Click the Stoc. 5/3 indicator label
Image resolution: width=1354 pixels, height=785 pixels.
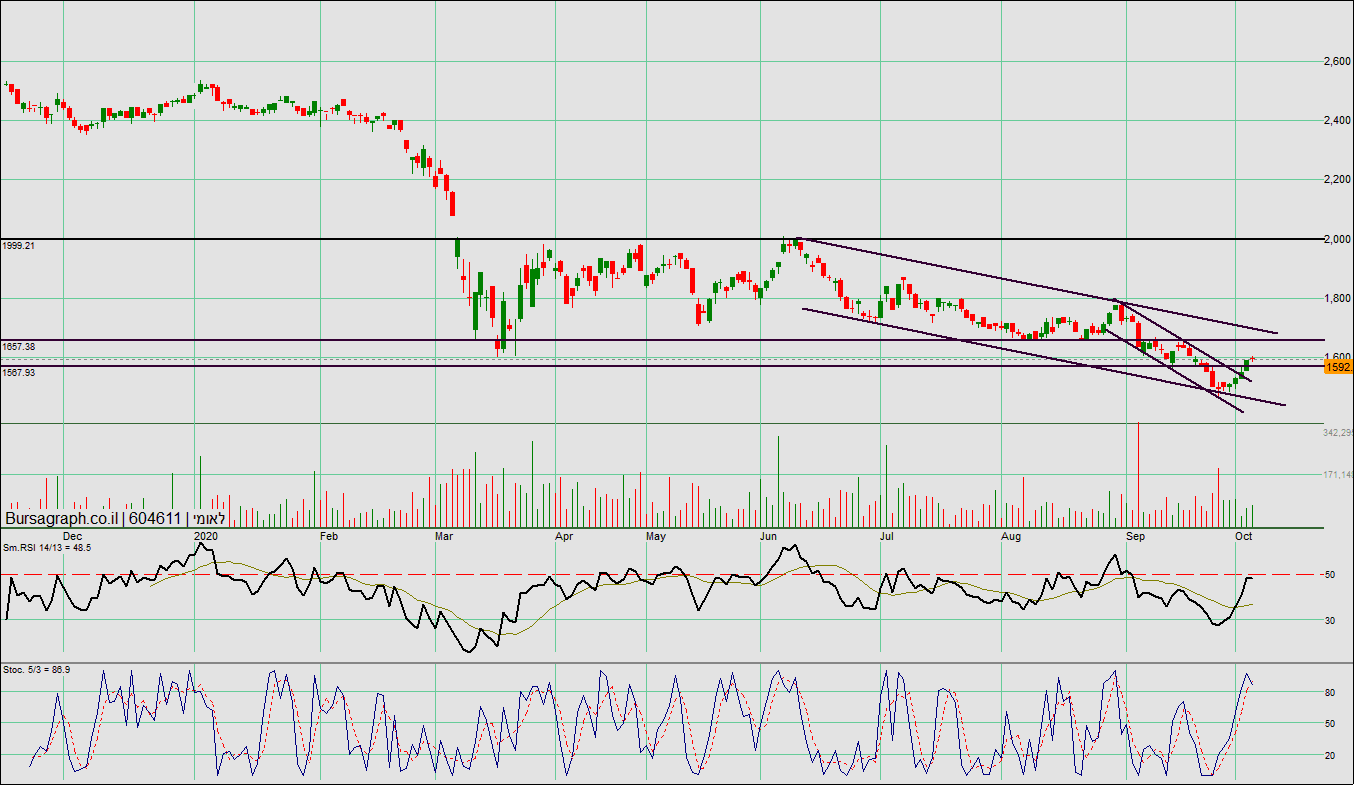point(37,669)
